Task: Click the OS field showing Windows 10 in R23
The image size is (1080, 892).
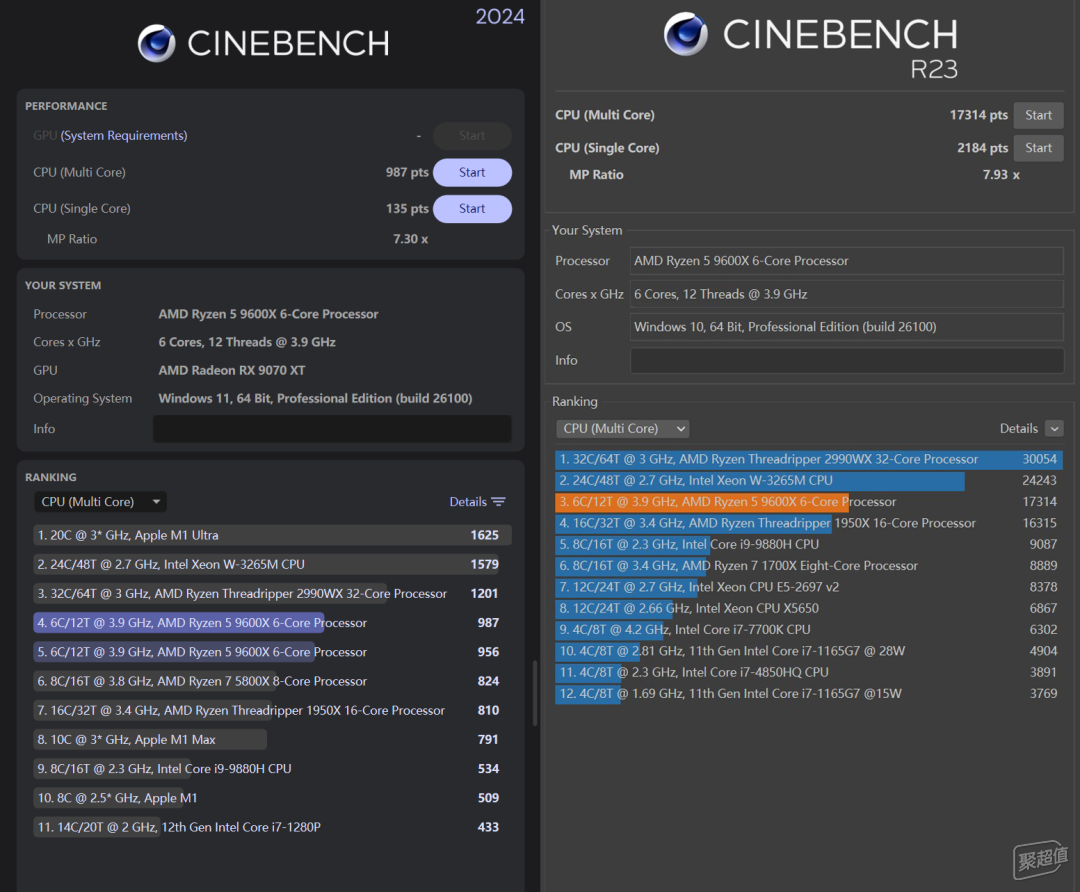Action: (x=847, y=327)
